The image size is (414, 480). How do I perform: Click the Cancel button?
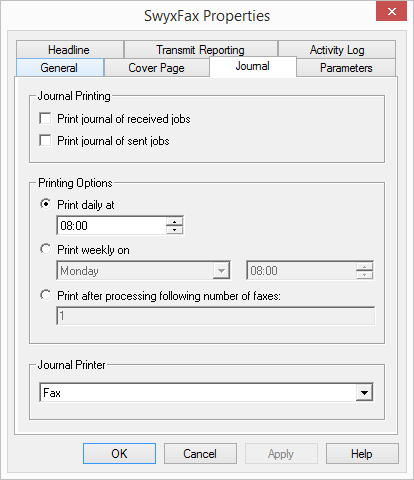pos(200,454)
